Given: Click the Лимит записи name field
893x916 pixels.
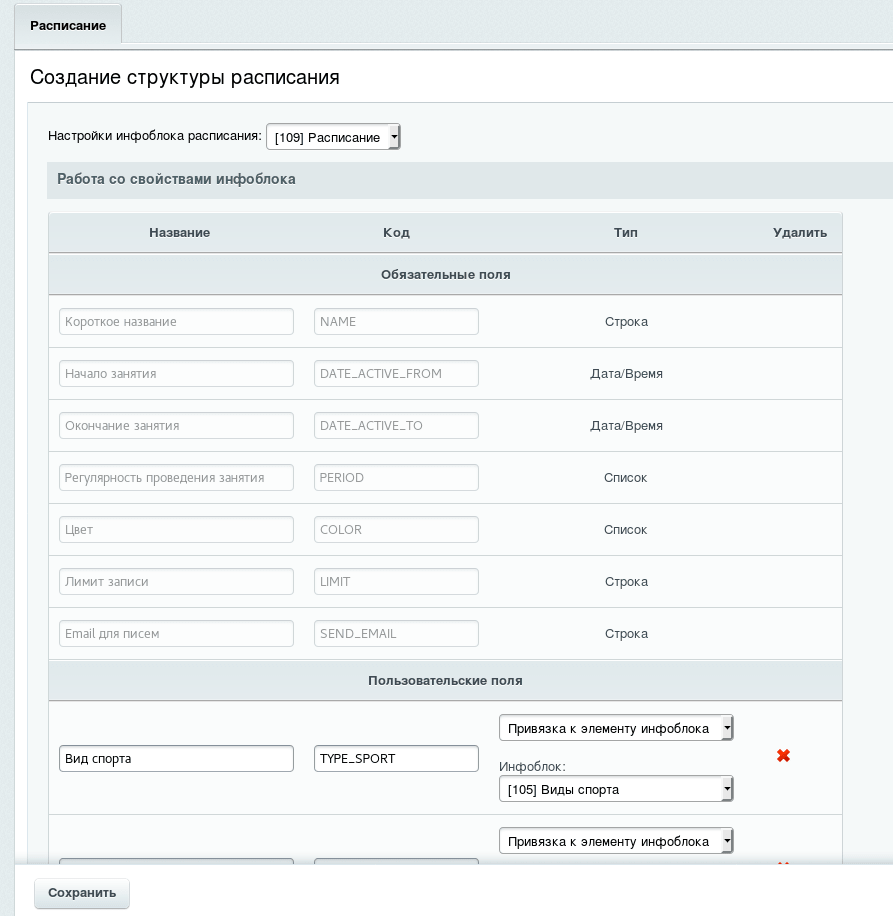Looking at the screenshot, I should click(176, 581).
